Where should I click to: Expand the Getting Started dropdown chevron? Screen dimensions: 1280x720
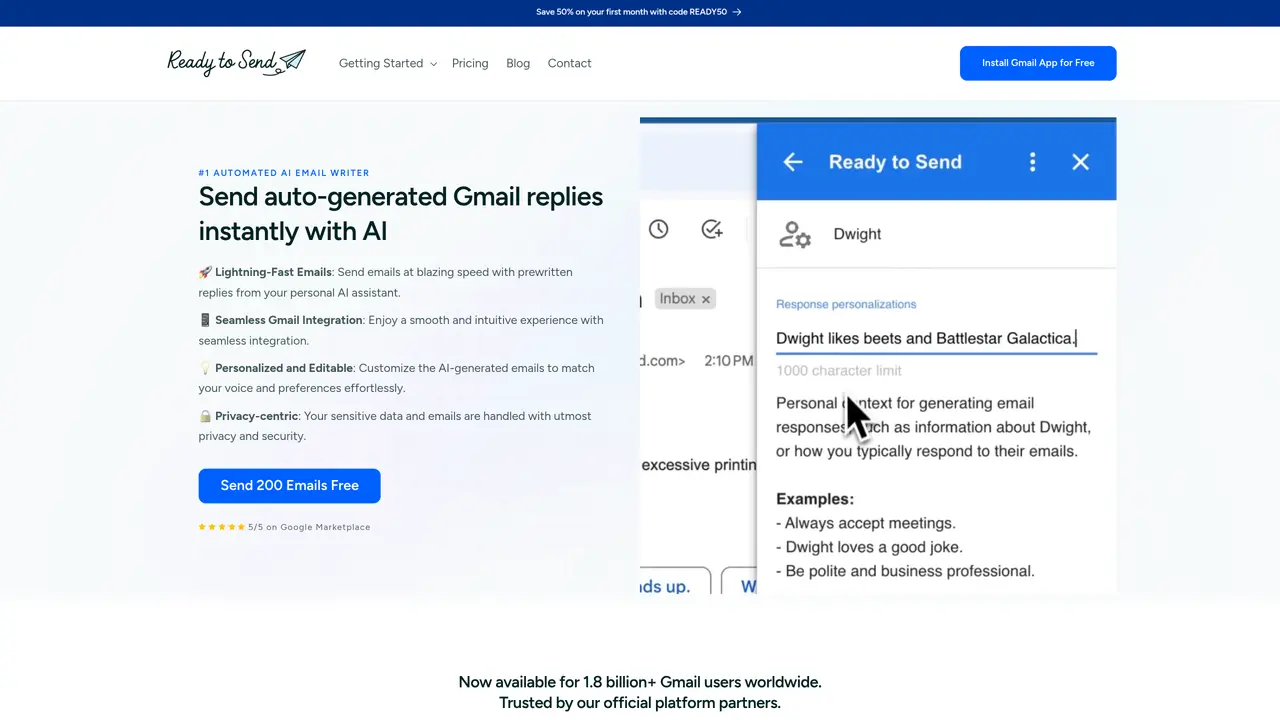coord(433,64)
